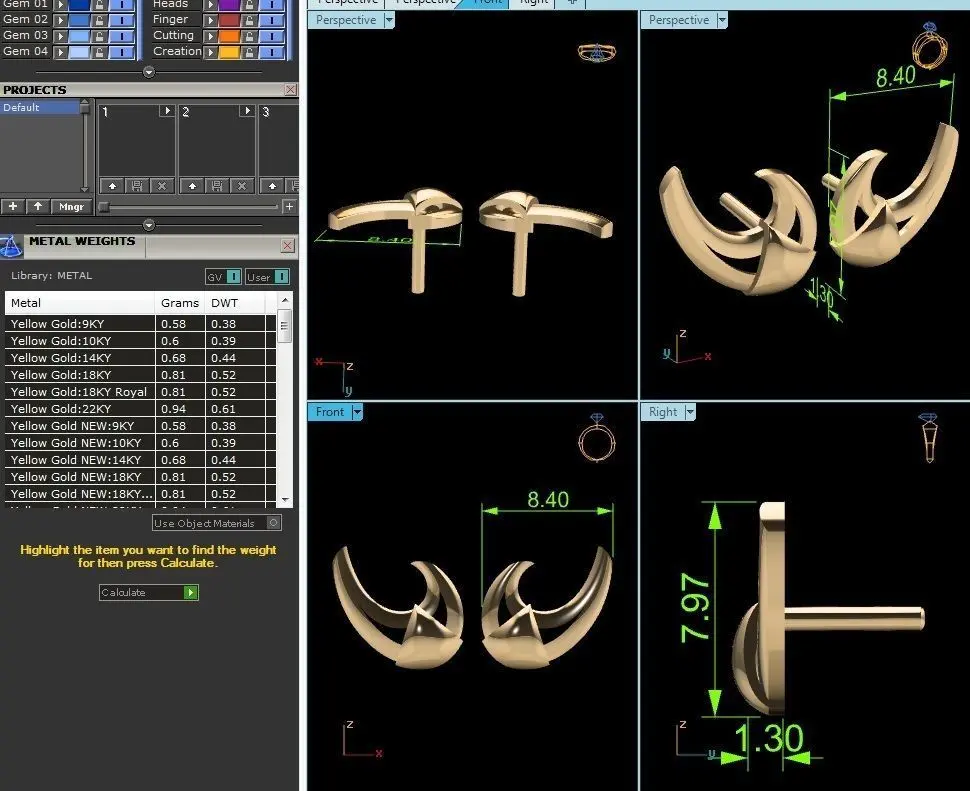This screenshot has width=970, height=791.
Task: Open Cutting layer orange color swatch
Action: (229, 36)
